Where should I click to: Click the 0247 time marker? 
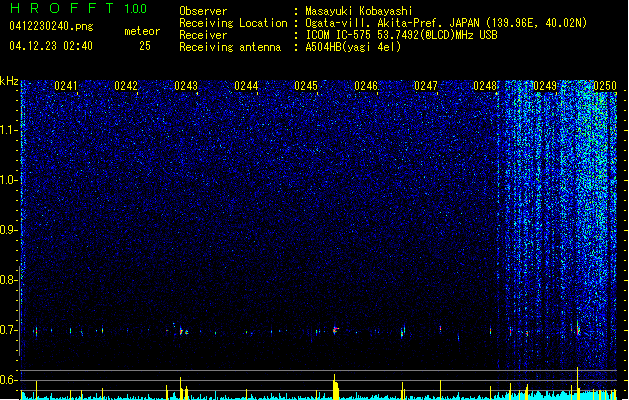click(426, 86)
